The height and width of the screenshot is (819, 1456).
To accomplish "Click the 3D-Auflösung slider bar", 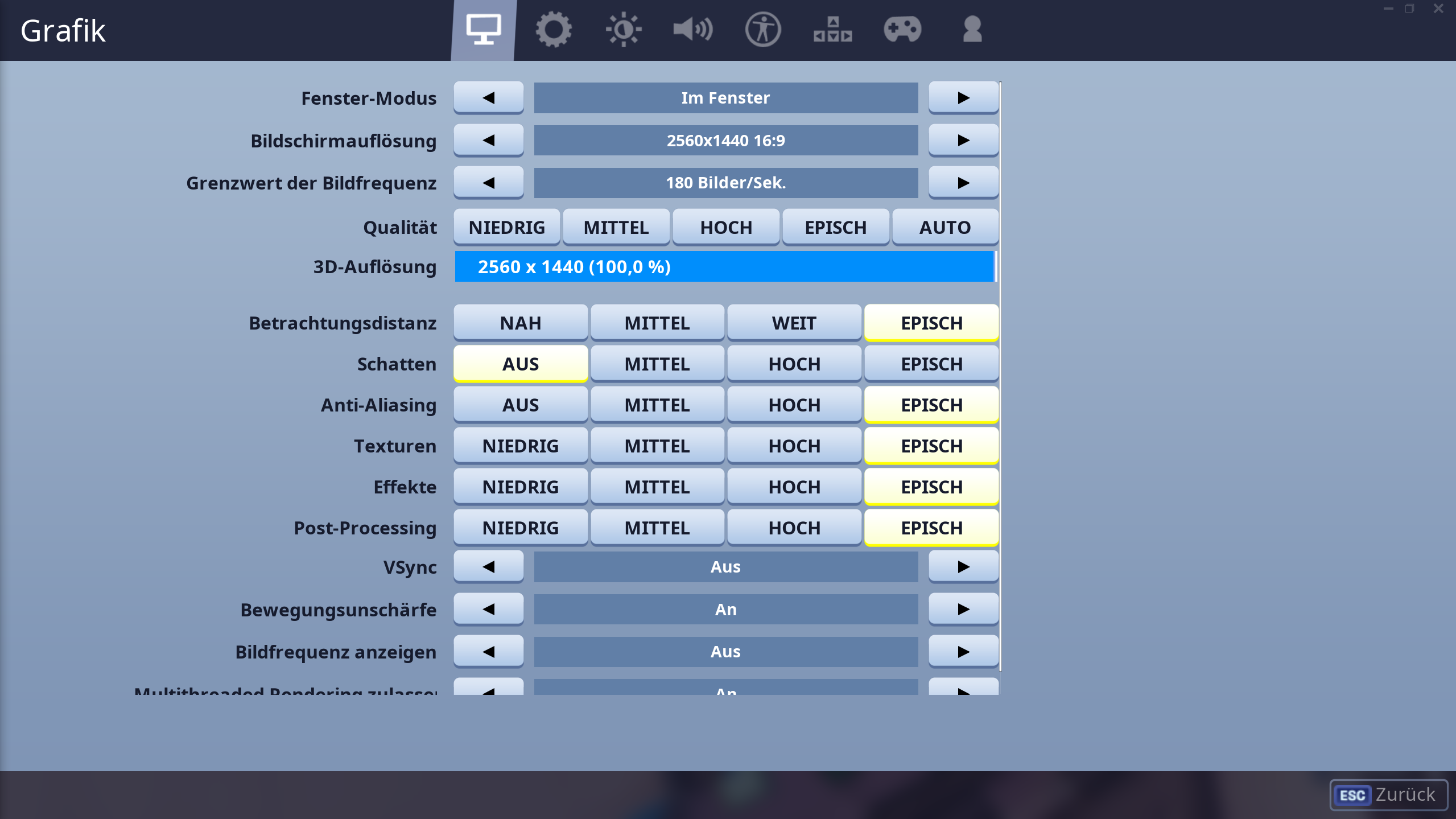I will (725, 267).
